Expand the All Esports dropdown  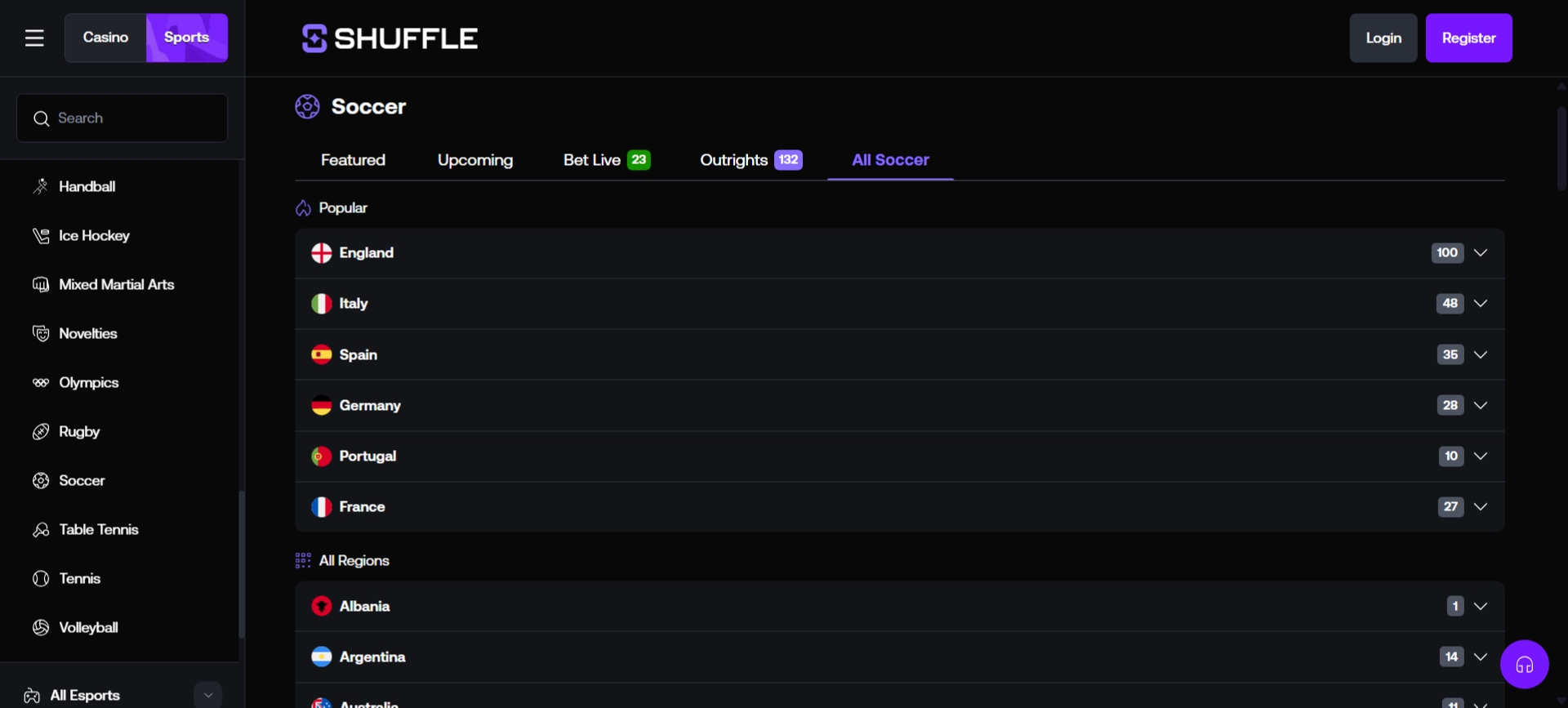click(207, 695)
